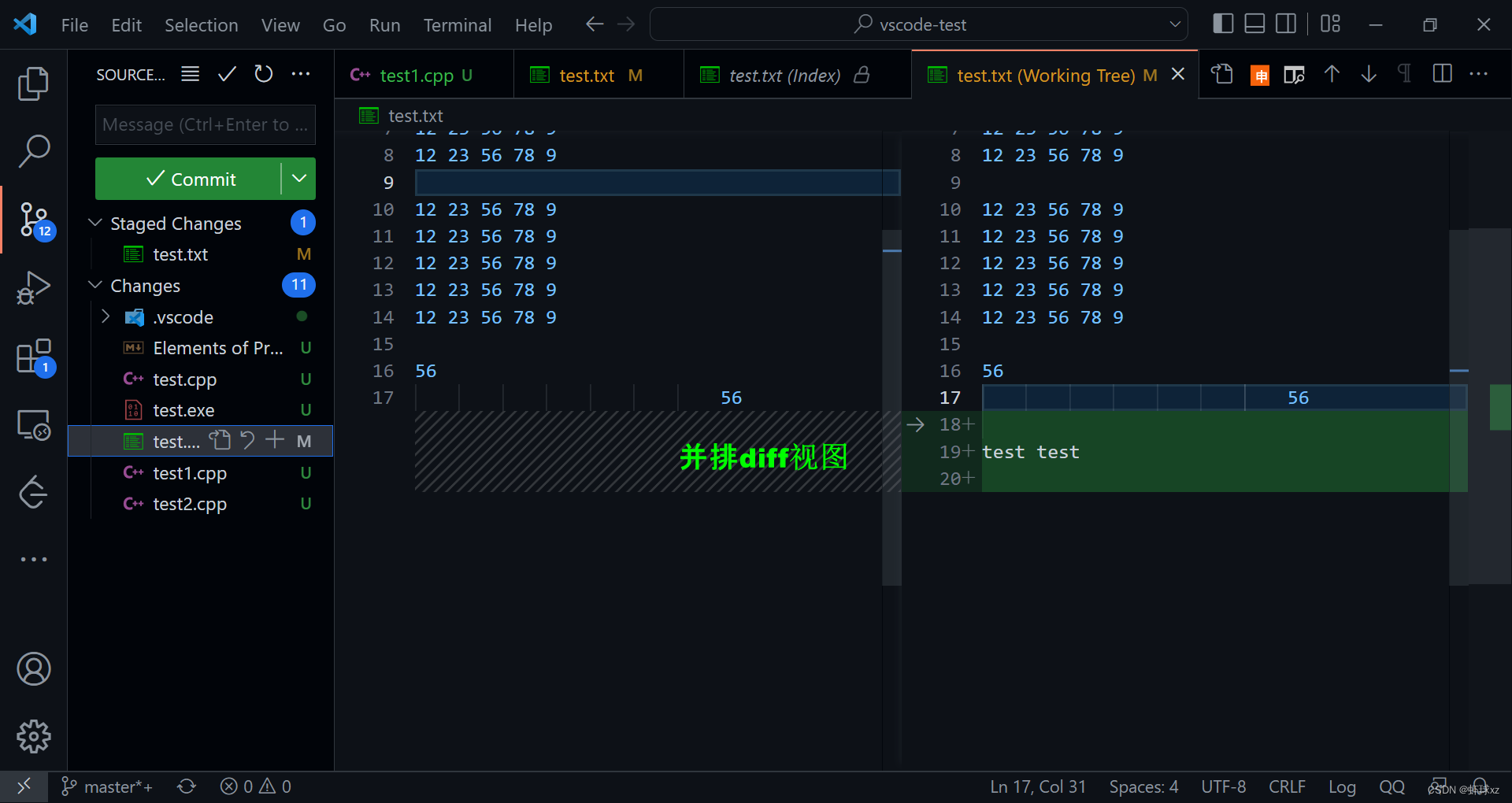Synchronize changes icon in status bar

point(187,786)
